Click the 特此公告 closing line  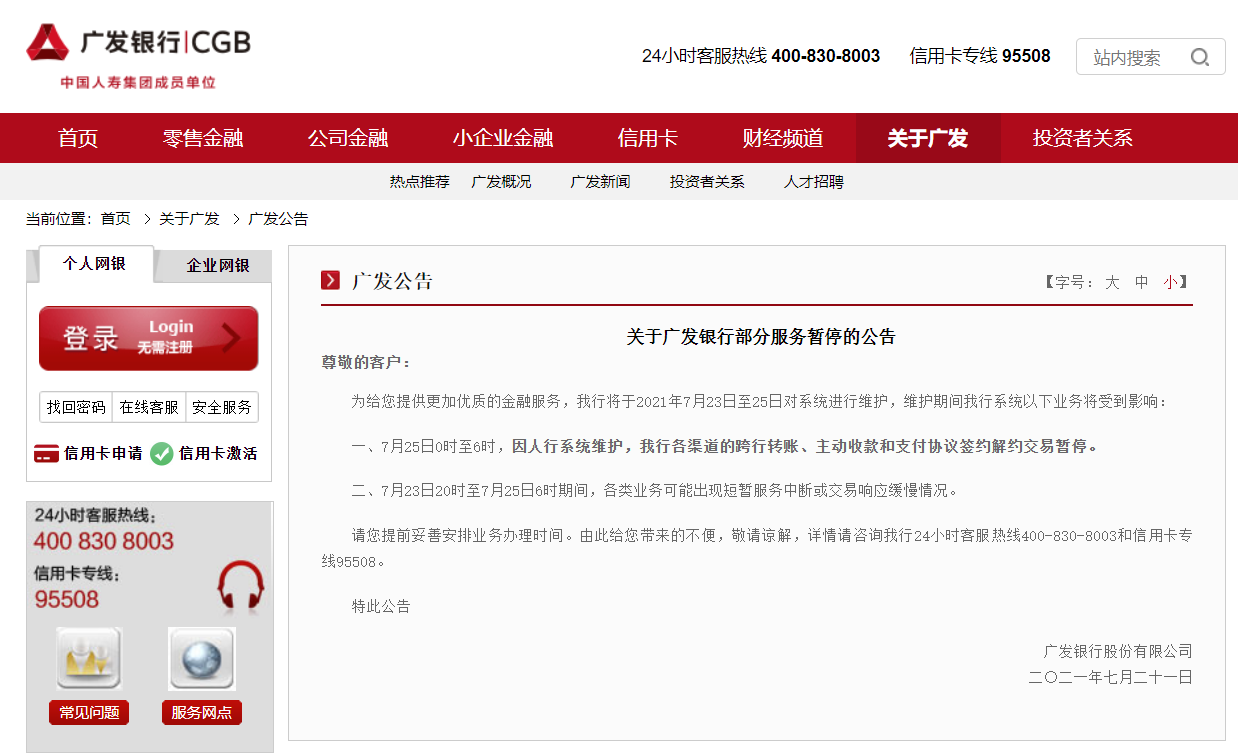tap(381, 606)
